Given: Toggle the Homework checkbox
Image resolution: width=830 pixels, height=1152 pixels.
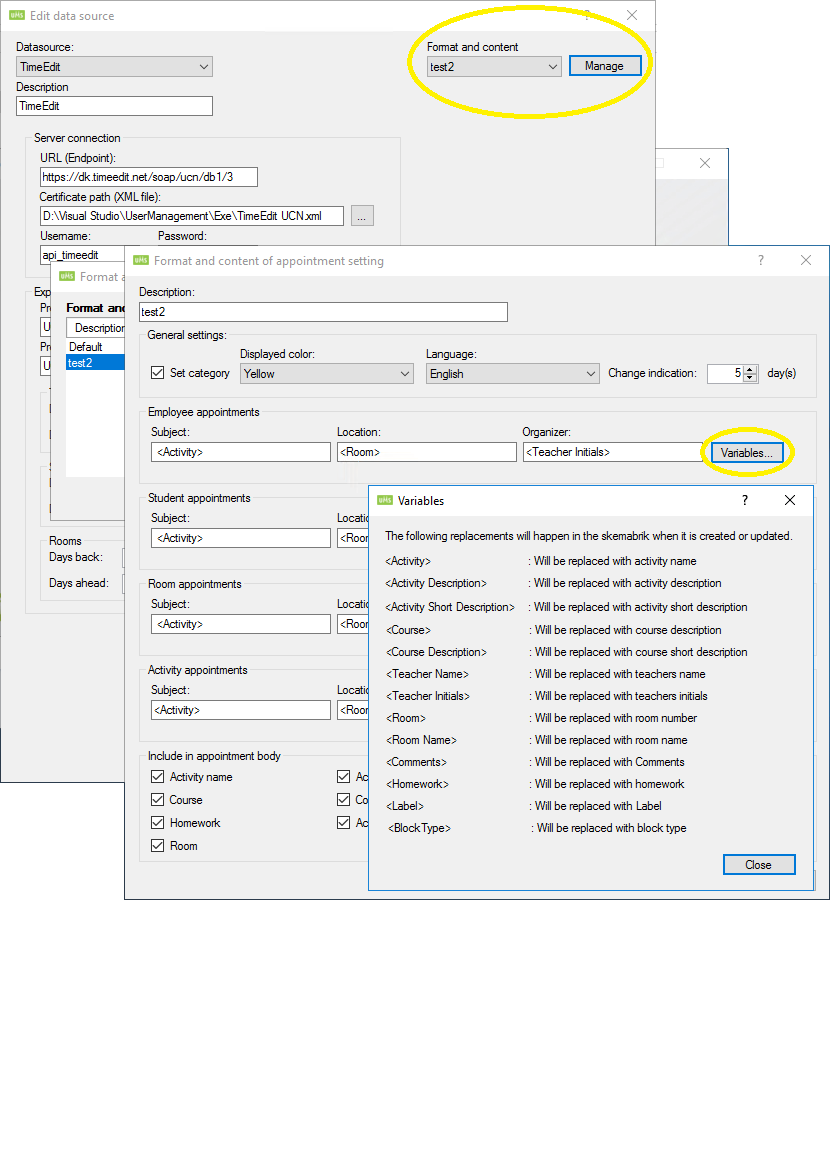Looking at the screenshot, I should coord(157,823).
